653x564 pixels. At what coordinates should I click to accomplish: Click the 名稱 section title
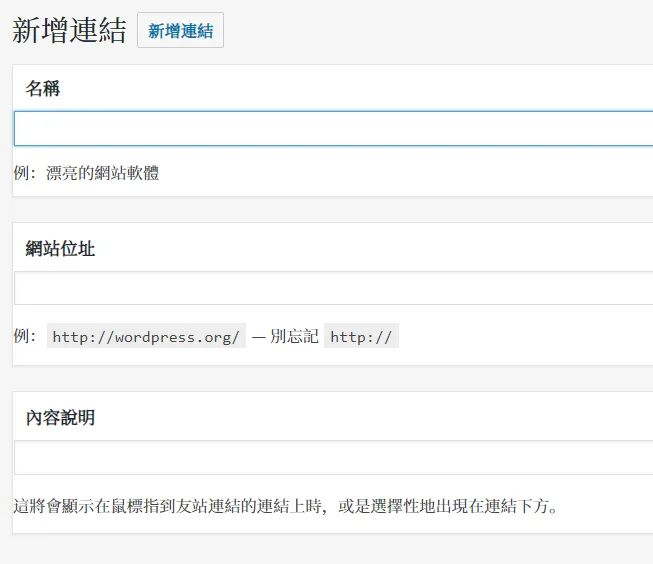coord(43,89)
